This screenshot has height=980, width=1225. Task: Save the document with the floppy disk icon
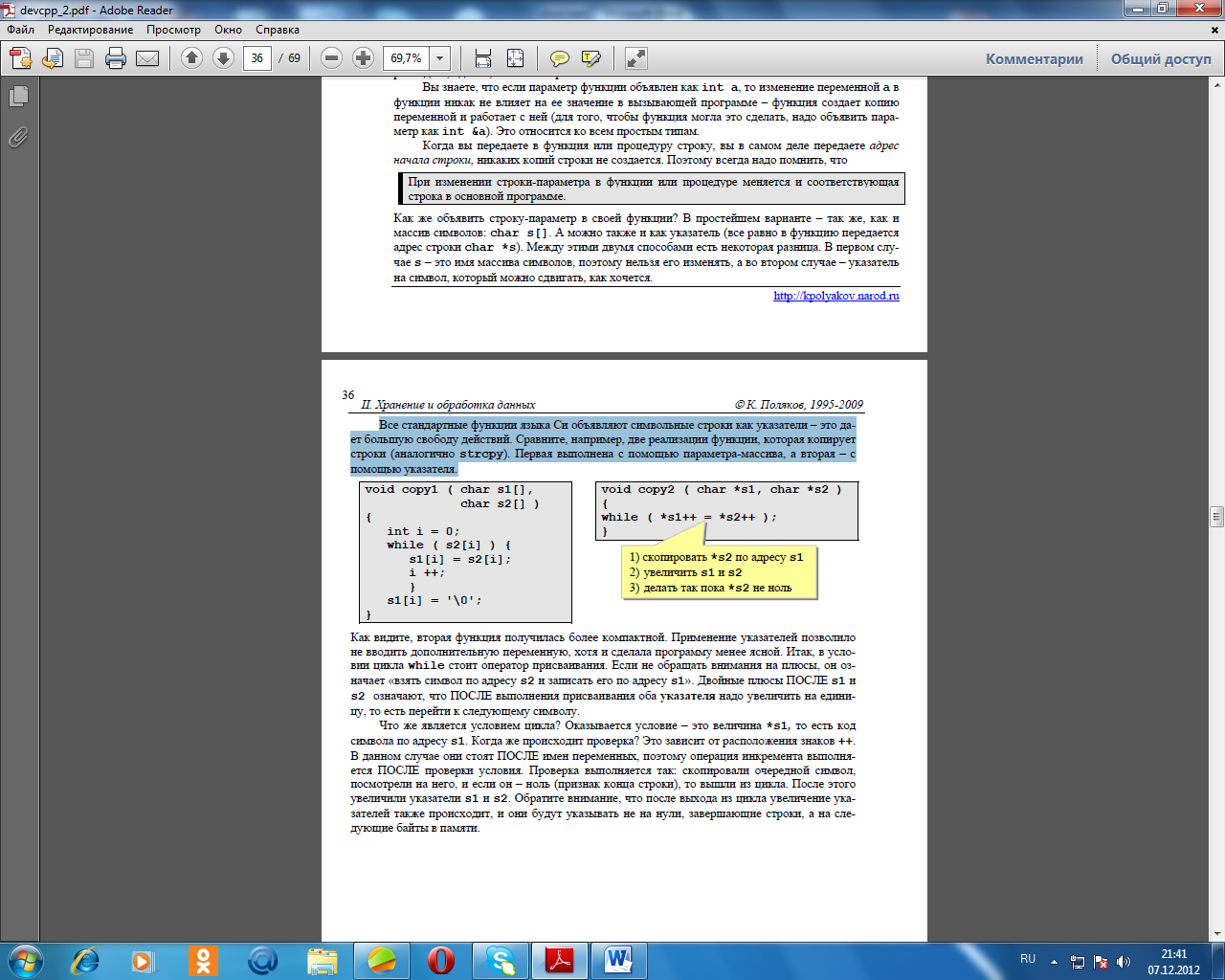(84, 58)
